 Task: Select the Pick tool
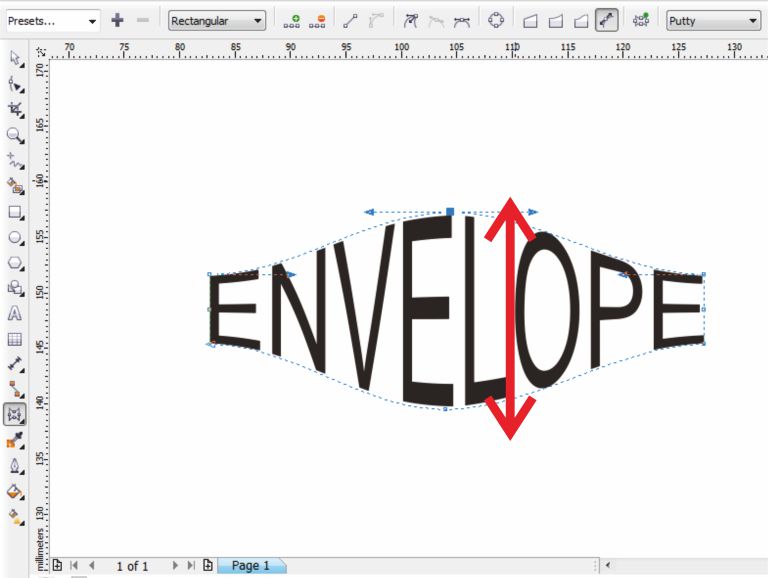point(15,58)
